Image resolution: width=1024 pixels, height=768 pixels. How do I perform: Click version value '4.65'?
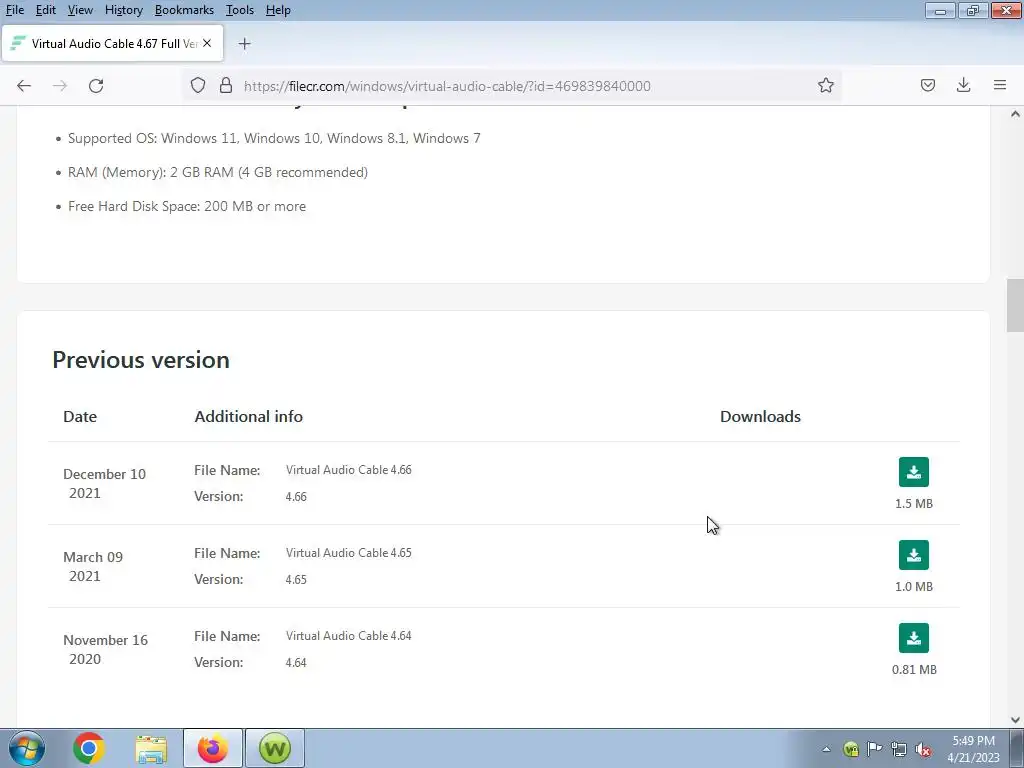pos(296,579)
